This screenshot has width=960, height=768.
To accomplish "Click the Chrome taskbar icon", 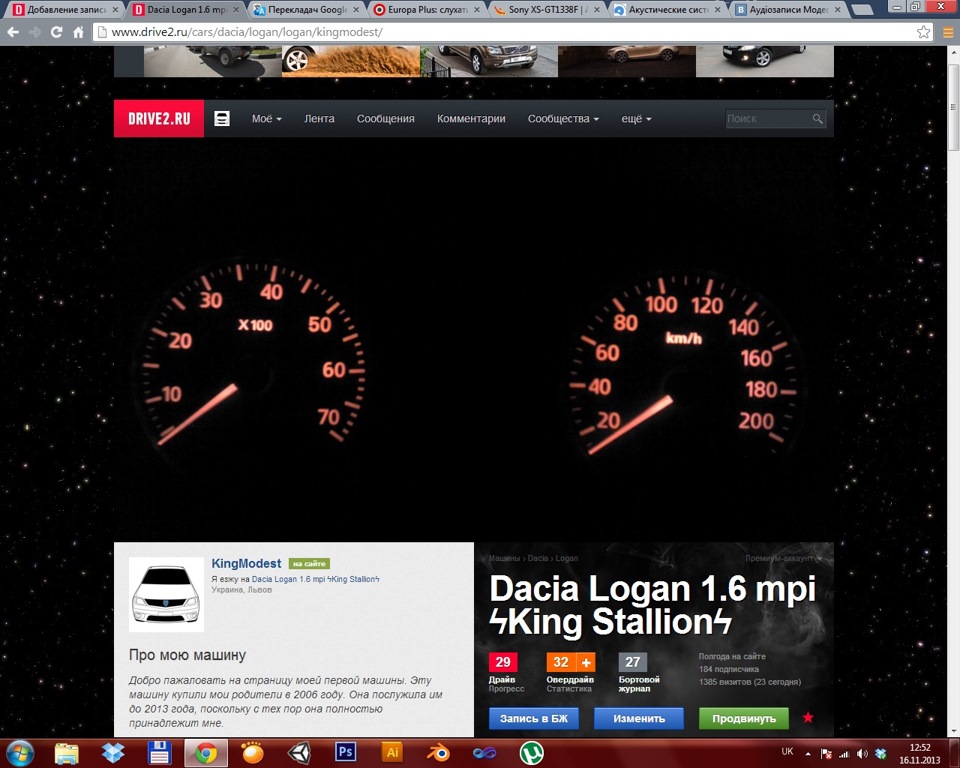I will pos(206,753).
